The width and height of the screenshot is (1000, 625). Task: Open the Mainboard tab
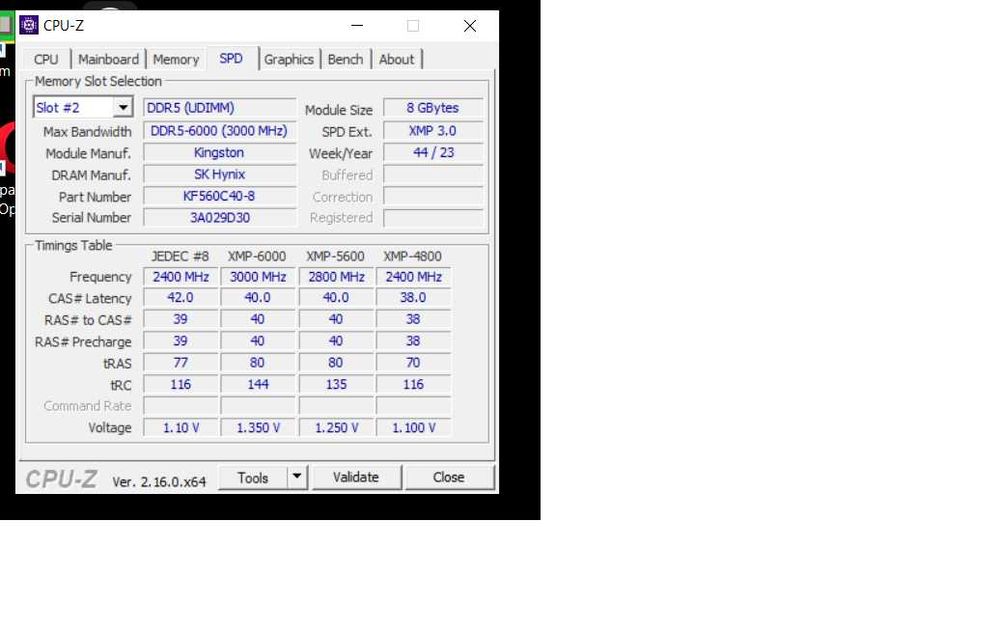point(108,59)
